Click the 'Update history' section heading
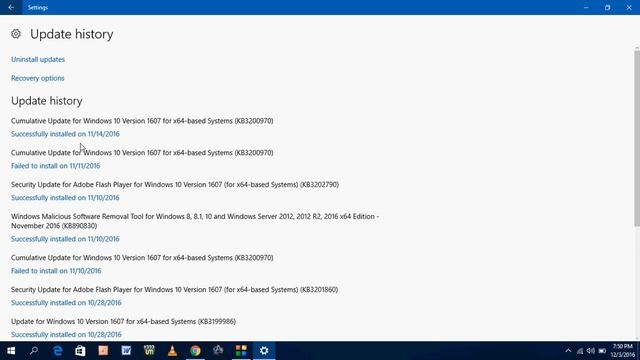Viewport: 640px width, 360px height. tap(47, 101)
